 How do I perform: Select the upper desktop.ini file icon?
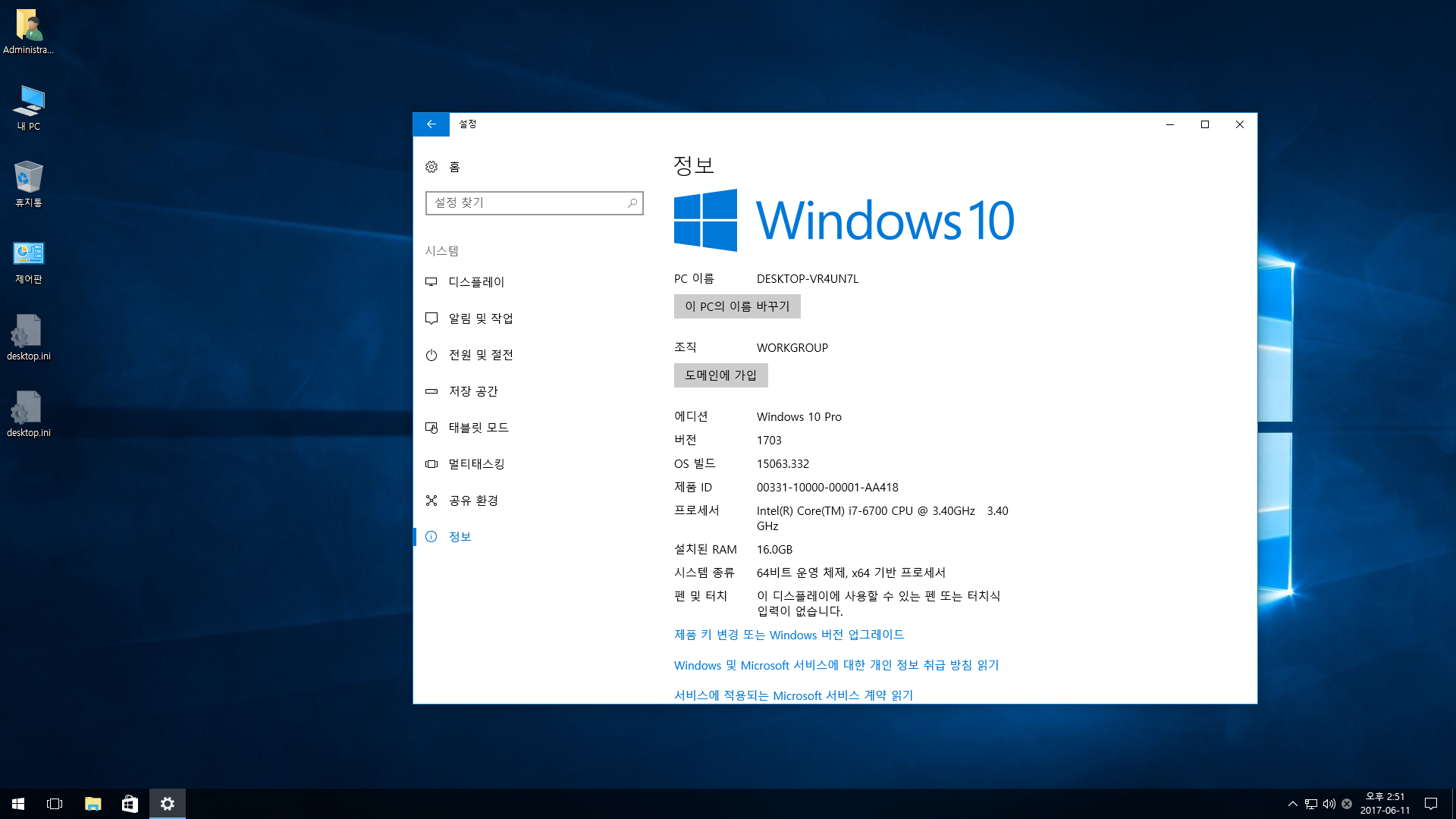pyautogui.click(x=29, y=338)
